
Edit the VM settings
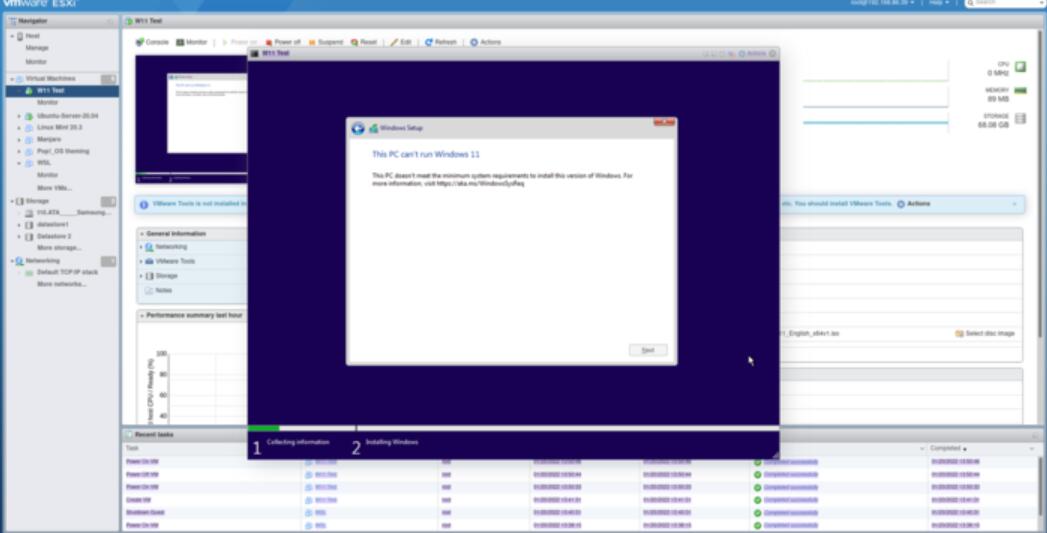401,42
